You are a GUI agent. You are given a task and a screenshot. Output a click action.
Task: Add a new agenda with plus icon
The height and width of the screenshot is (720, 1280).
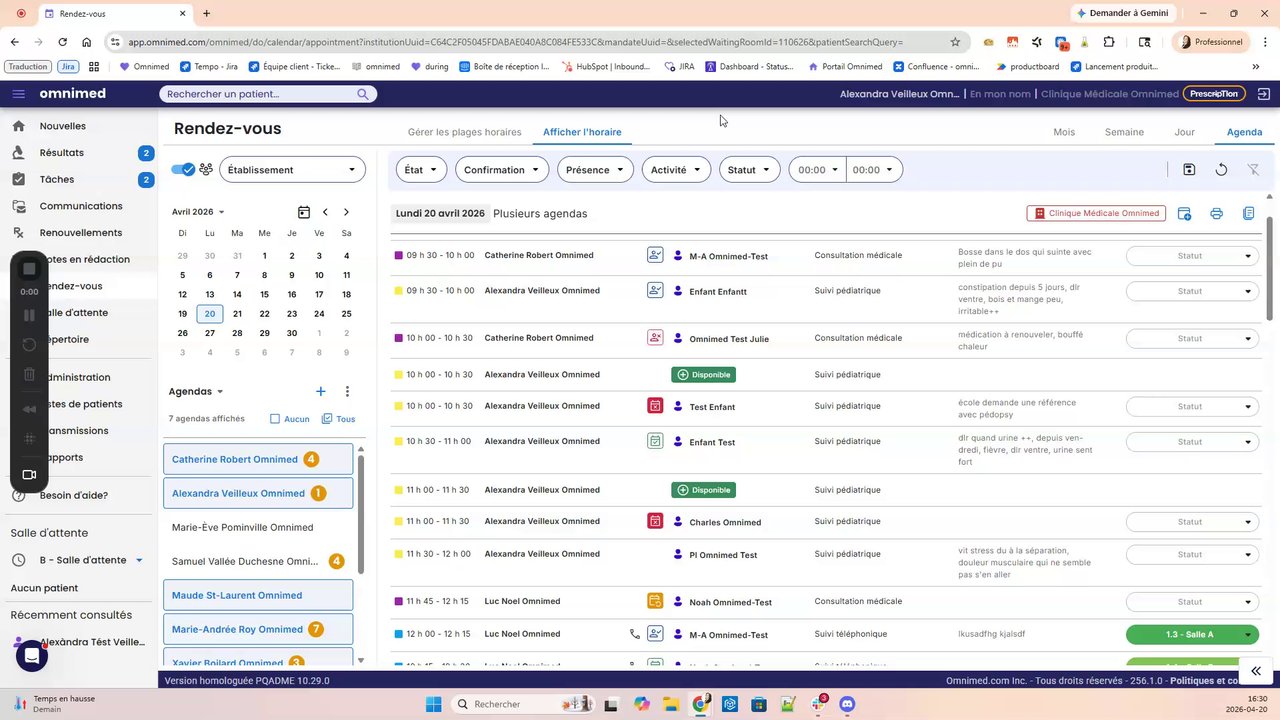pos(320,392)
